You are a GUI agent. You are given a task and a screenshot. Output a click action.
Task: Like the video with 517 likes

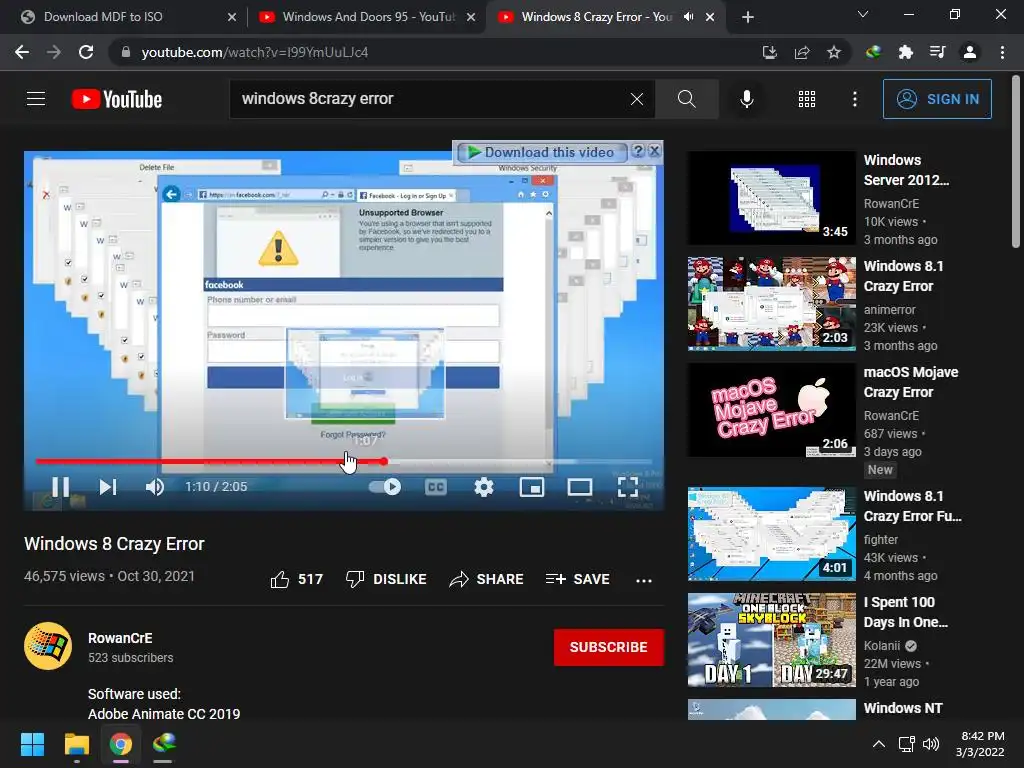(x=296, y=579)
